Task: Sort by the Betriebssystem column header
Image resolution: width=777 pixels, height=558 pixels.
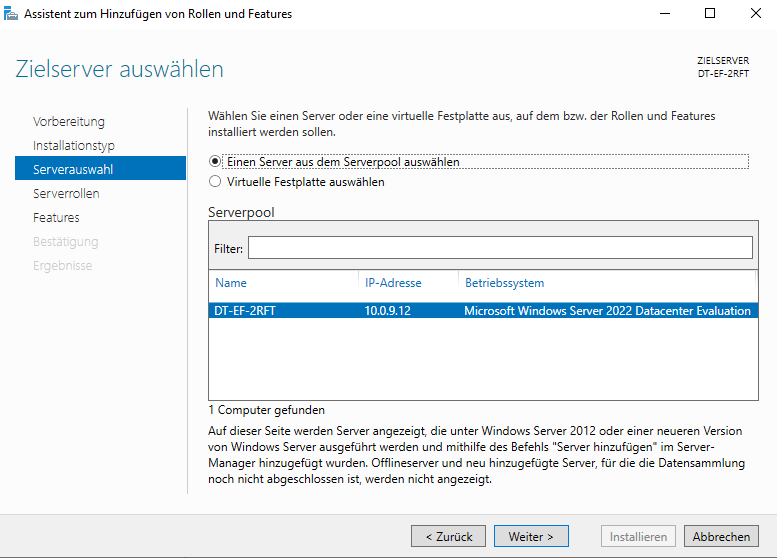Action: point(505,283)
